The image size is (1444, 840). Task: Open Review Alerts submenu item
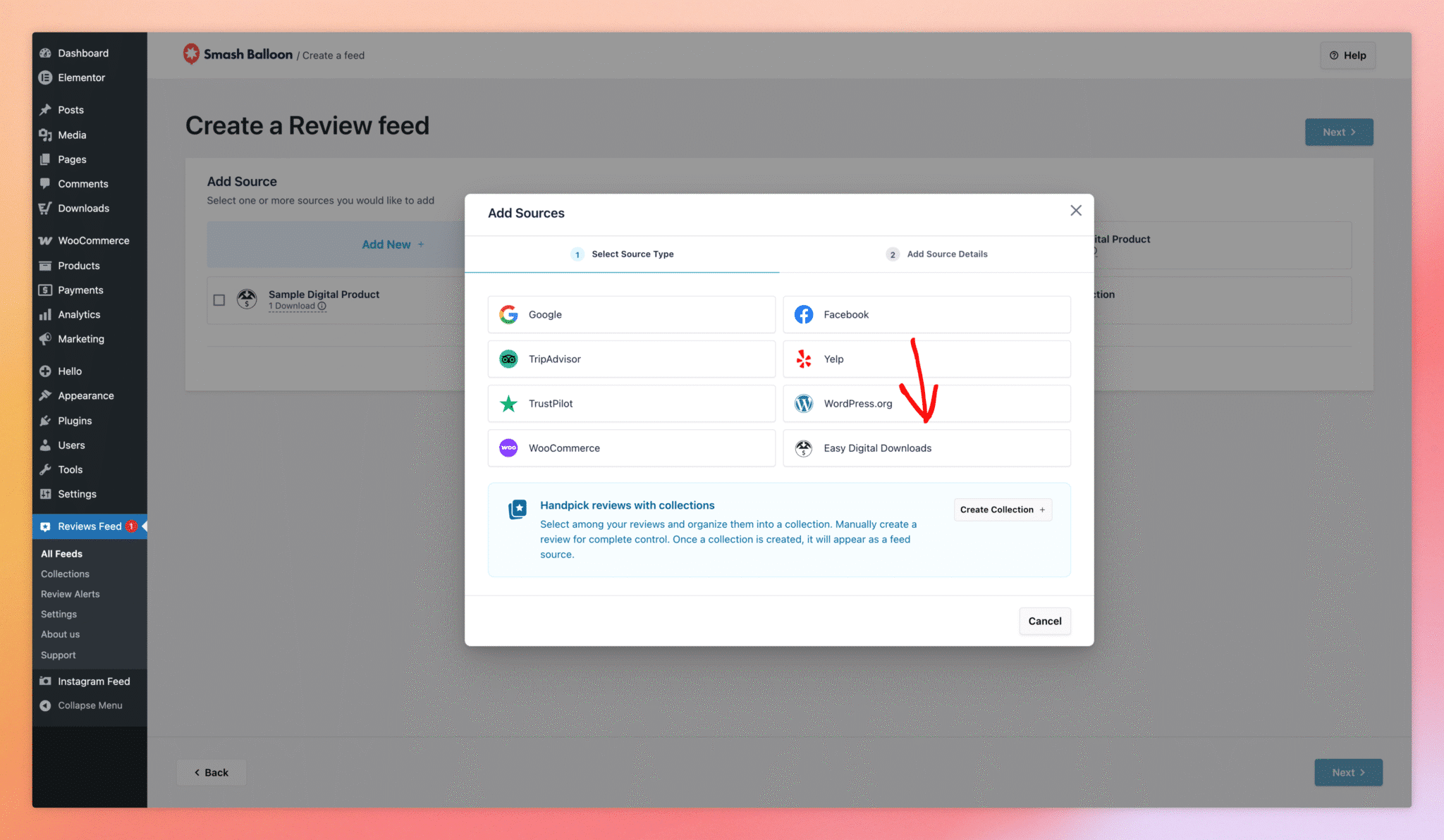coord(70,594)
